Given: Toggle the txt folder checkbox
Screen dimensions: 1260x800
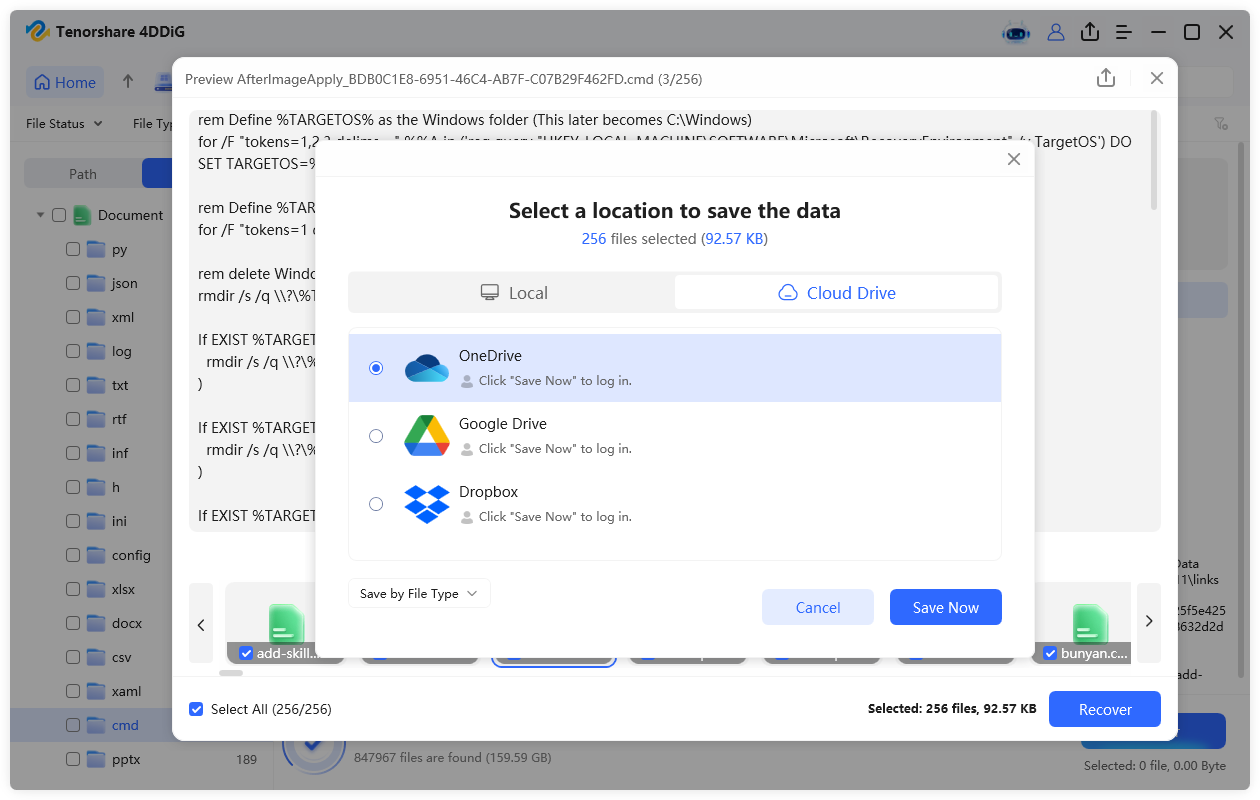Looking at the screenshot, I should click(x=73, y=385).
